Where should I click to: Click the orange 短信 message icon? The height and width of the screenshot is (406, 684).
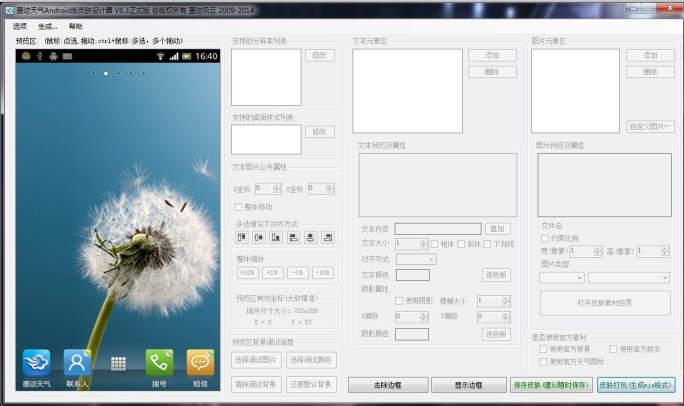[x=200, y=363]
